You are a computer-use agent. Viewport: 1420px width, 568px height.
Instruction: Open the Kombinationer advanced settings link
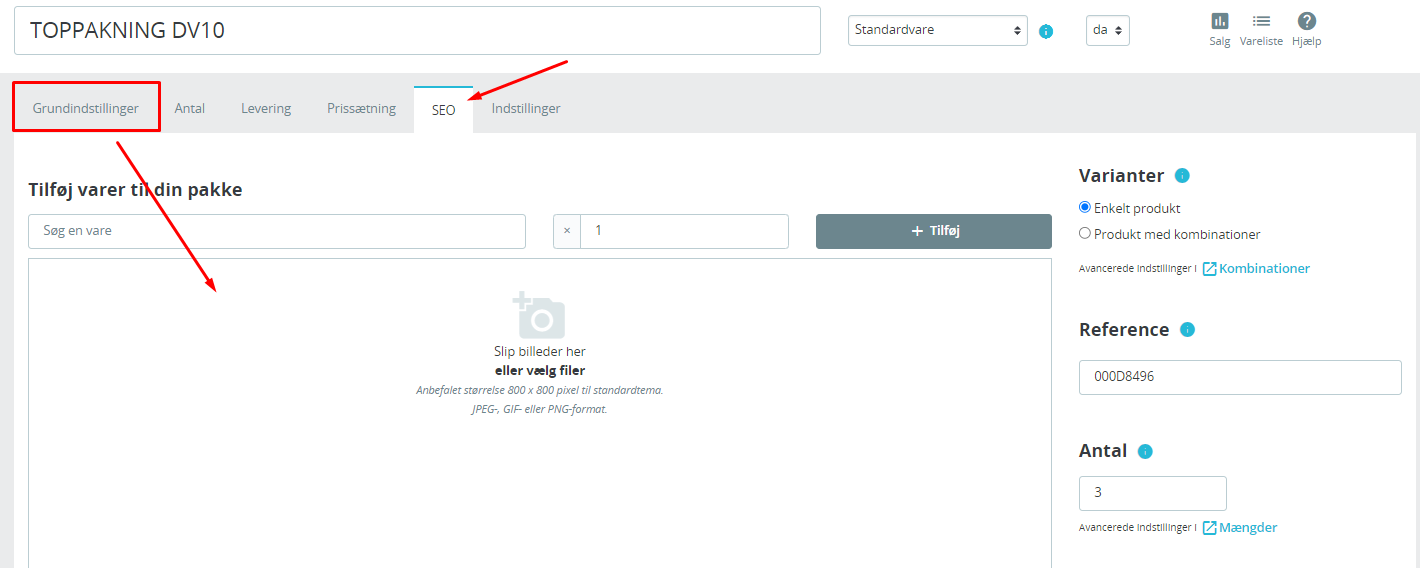click(x=1264, y=269)
